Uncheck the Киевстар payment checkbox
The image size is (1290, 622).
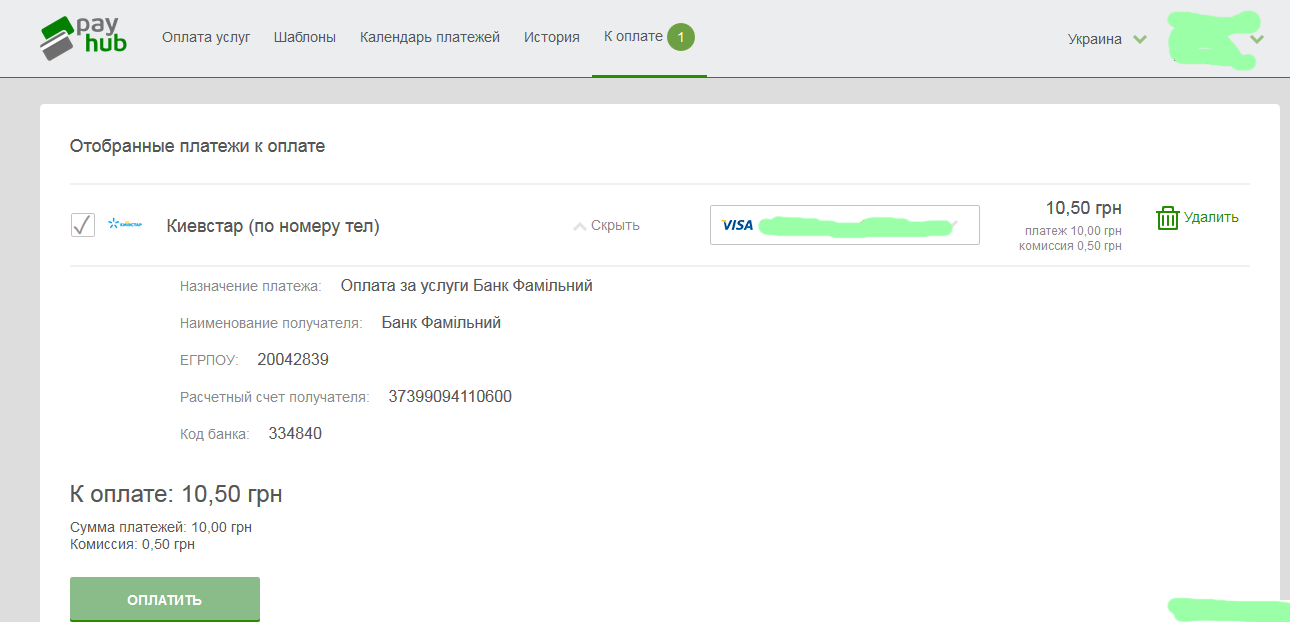[83, 225]
